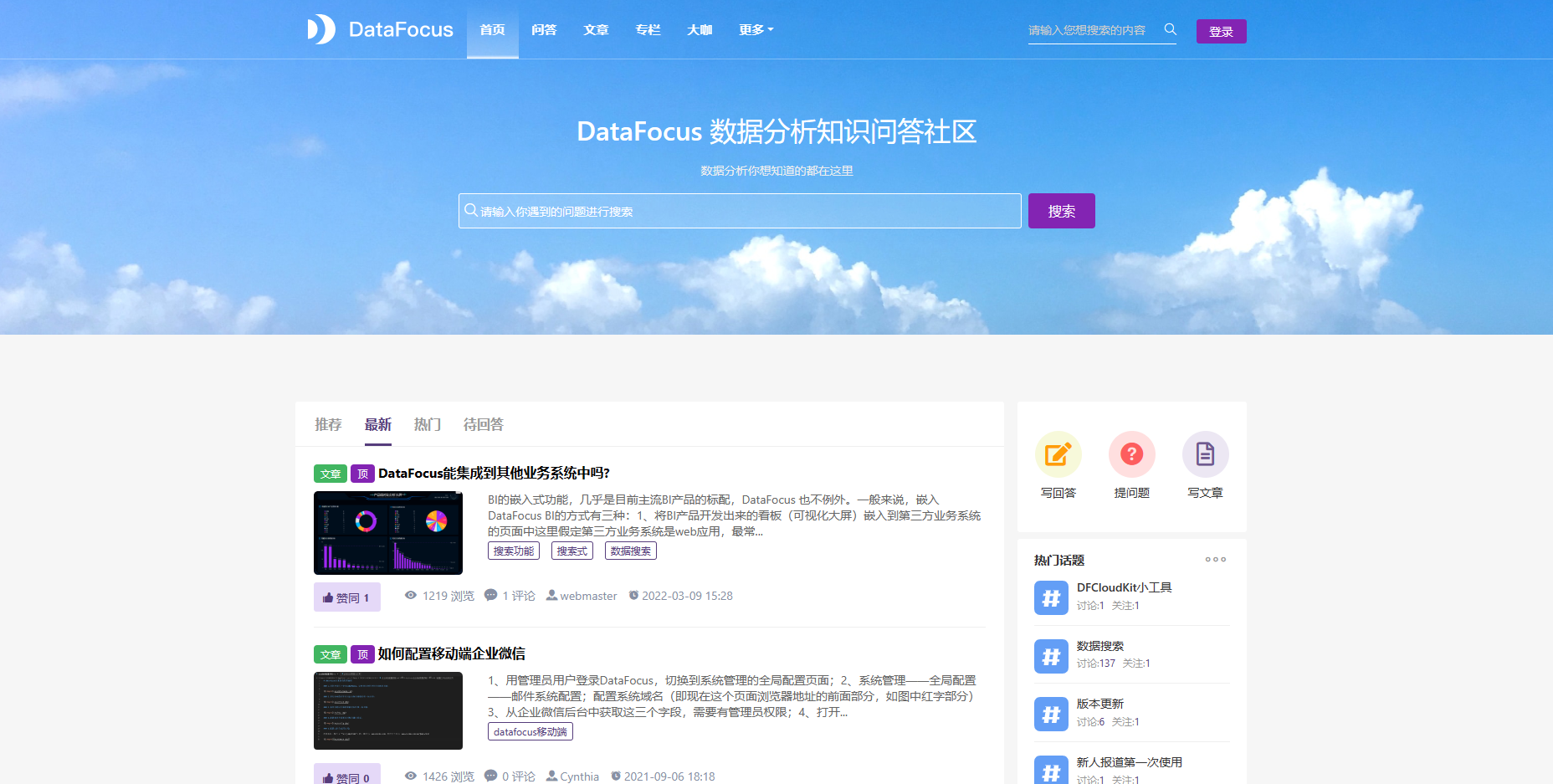Open the 专栏 nav item

(648, 29)
